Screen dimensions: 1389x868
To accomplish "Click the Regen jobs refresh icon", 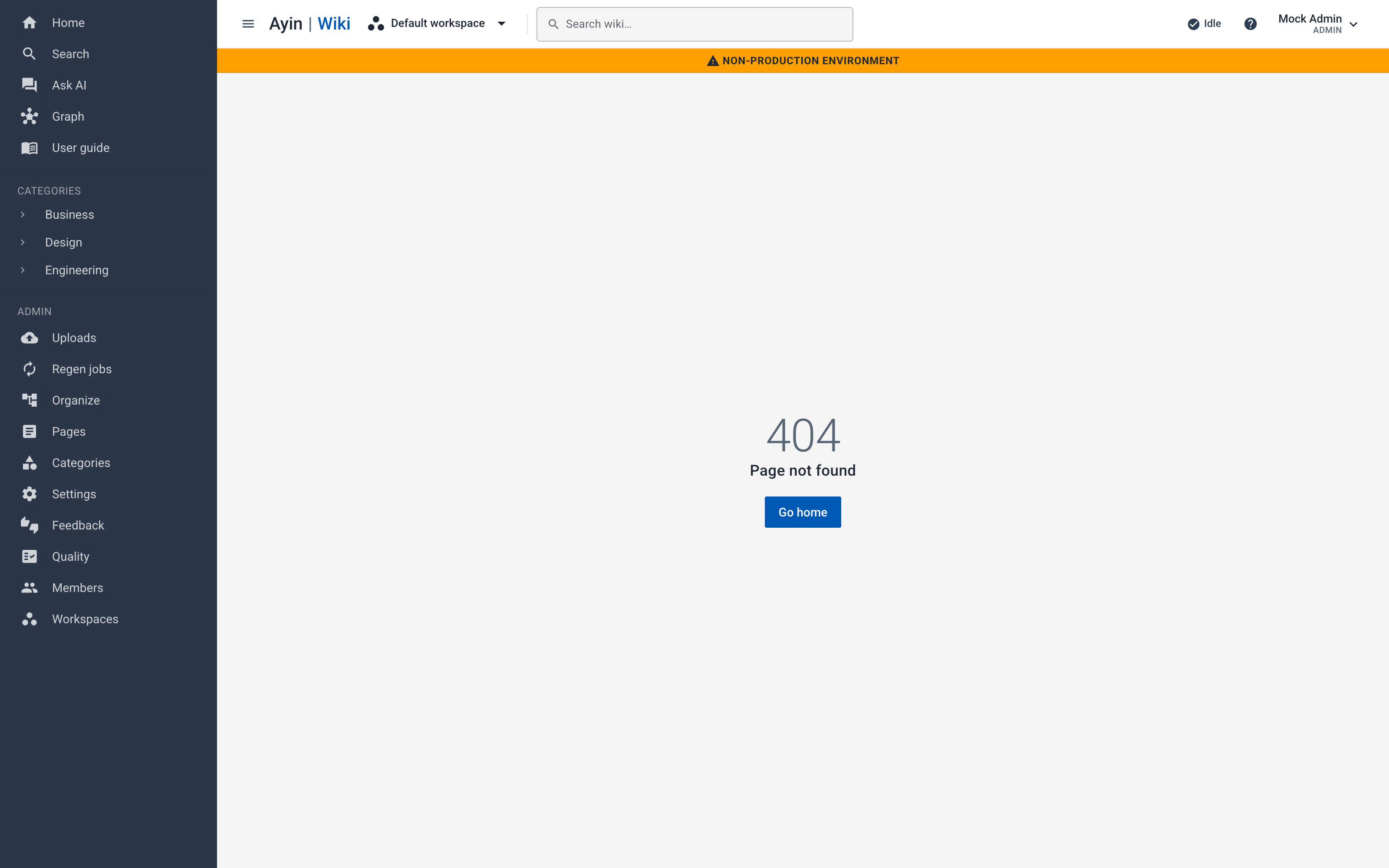I will click(x=29, y=369).
